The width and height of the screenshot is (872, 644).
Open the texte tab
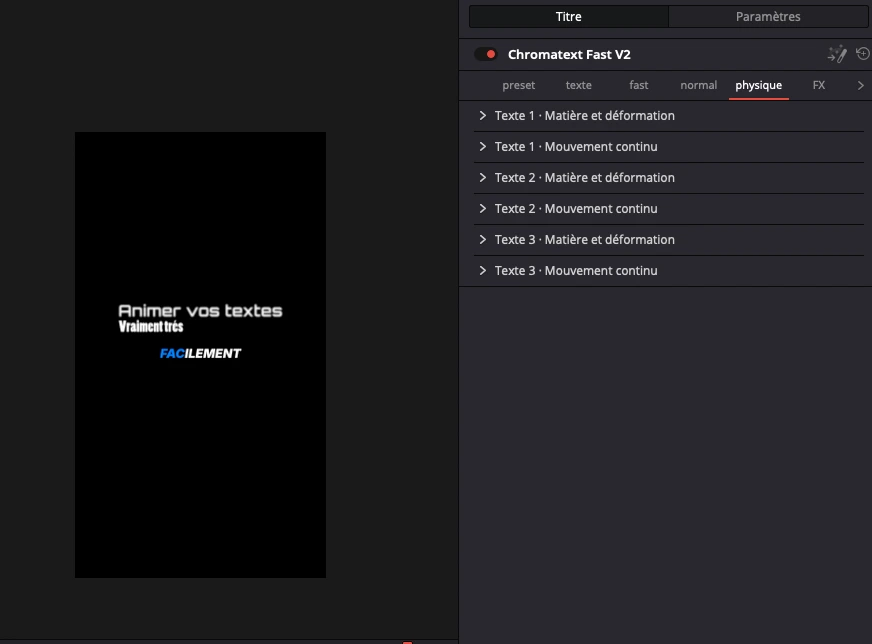[x=578, y=86]
